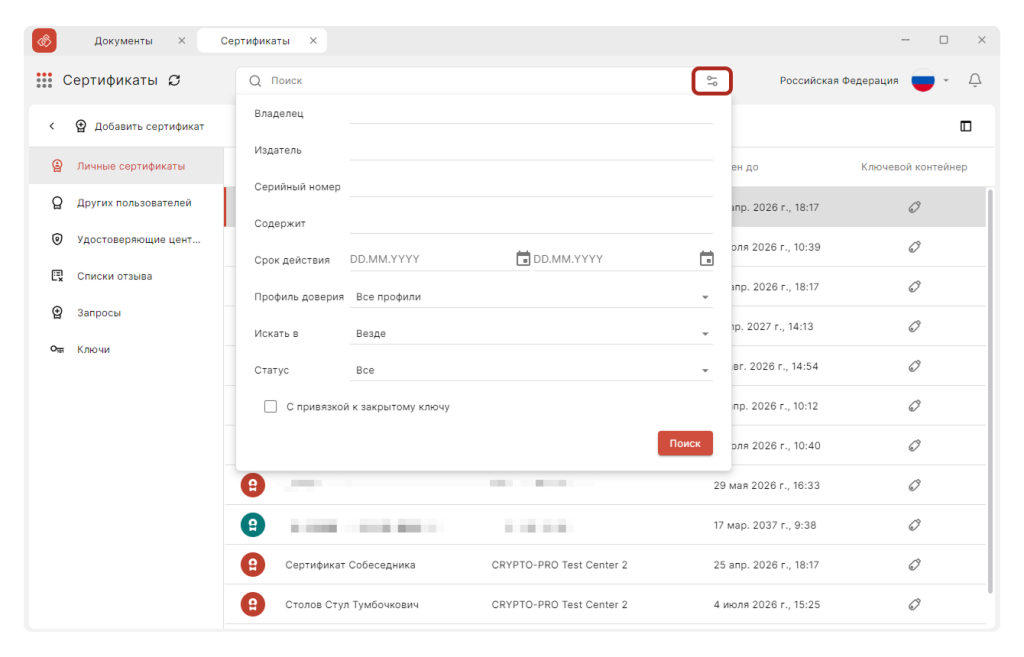This screenshot has height=657, width=1024.
Task: Open Удостоверяющие центры section
Action: [127, 239]
